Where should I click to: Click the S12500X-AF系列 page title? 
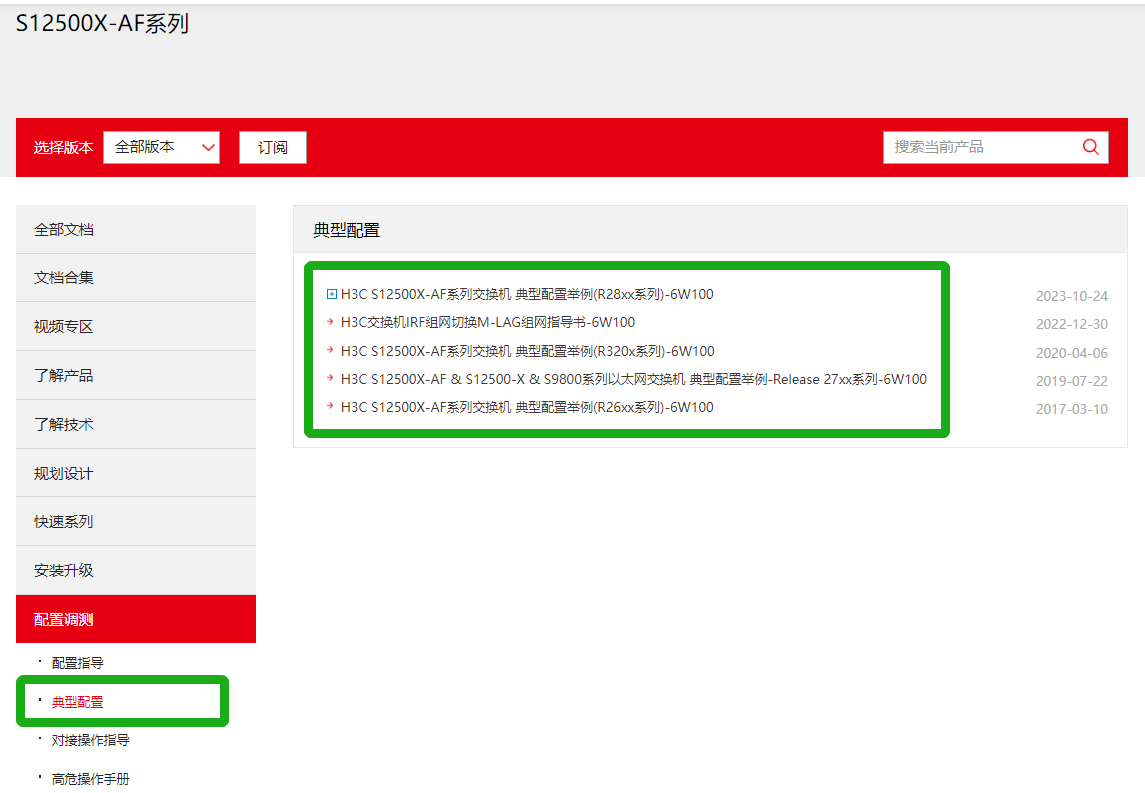tap(102, 23)
